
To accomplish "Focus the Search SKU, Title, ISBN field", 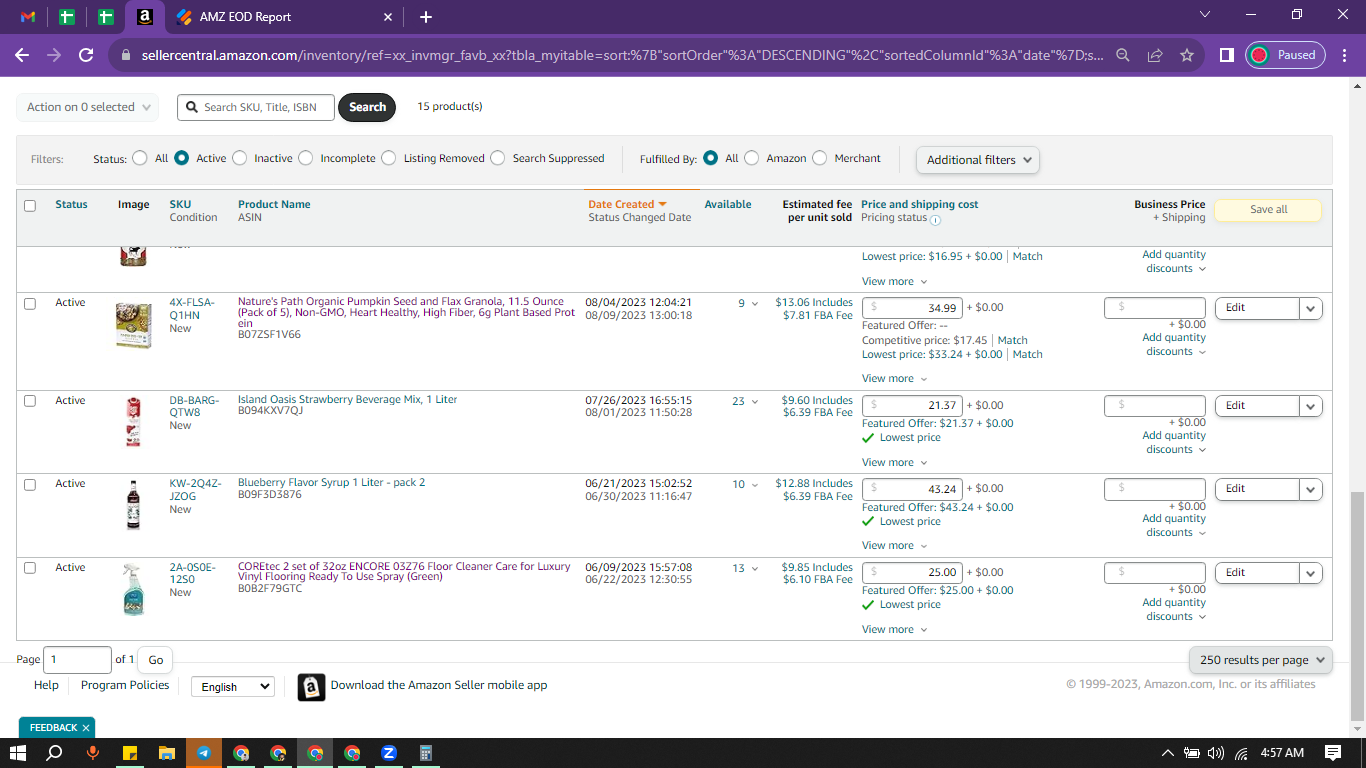I will click(256, 107).
